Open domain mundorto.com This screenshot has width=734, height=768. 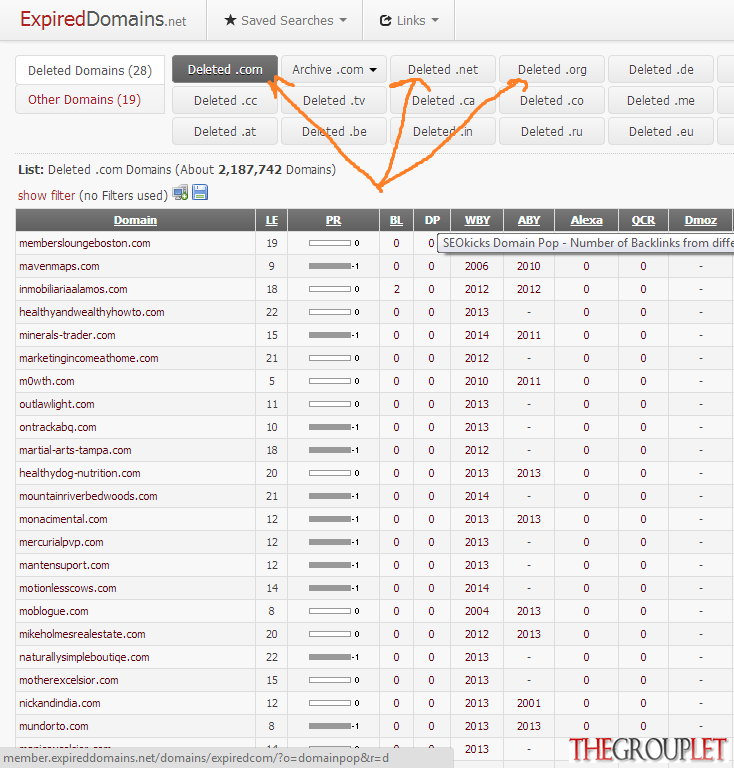[54, 726]
